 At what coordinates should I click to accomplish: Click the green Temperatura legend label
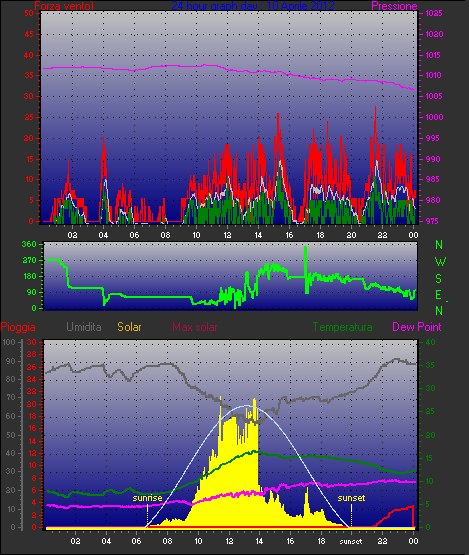pyautogui.click(x=342, y=327)
